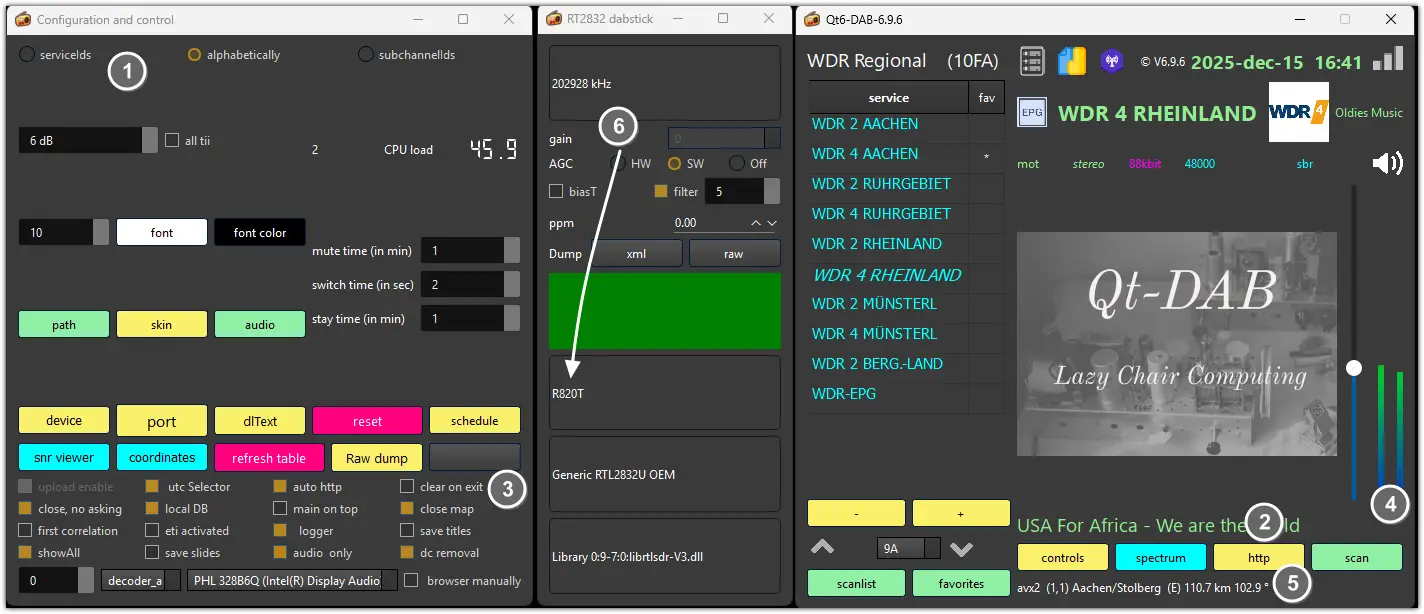Click the blue-yellow folders icon
The width and height of the screenshot is (1424, 614).
point(1072,61)
